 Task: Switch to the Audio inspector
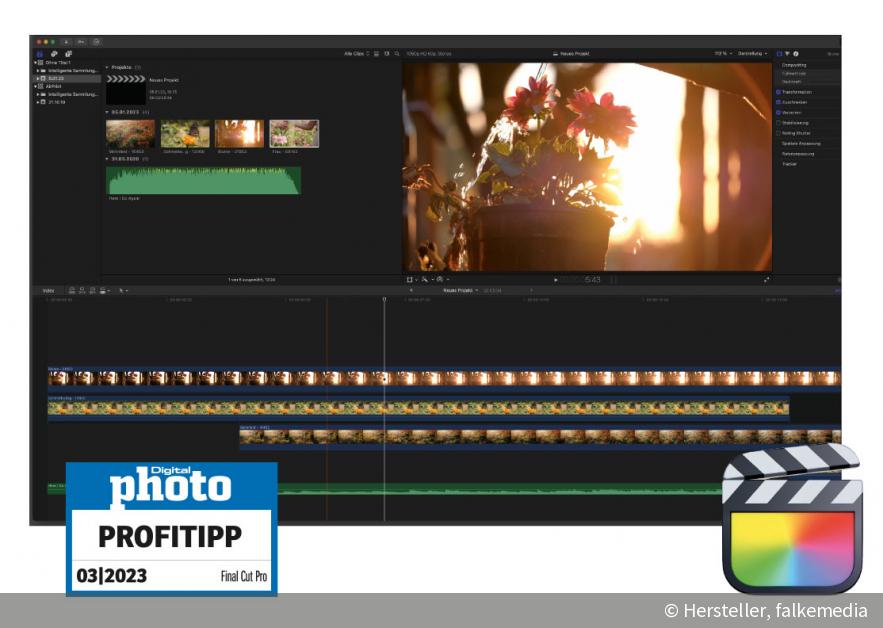pyautogui.click(x=788, y=52)
